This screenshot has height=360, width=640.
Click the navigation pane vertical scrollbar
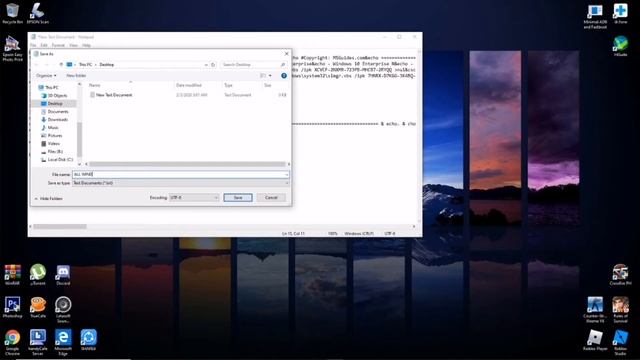pyautogui.click(x=80, y=139)
